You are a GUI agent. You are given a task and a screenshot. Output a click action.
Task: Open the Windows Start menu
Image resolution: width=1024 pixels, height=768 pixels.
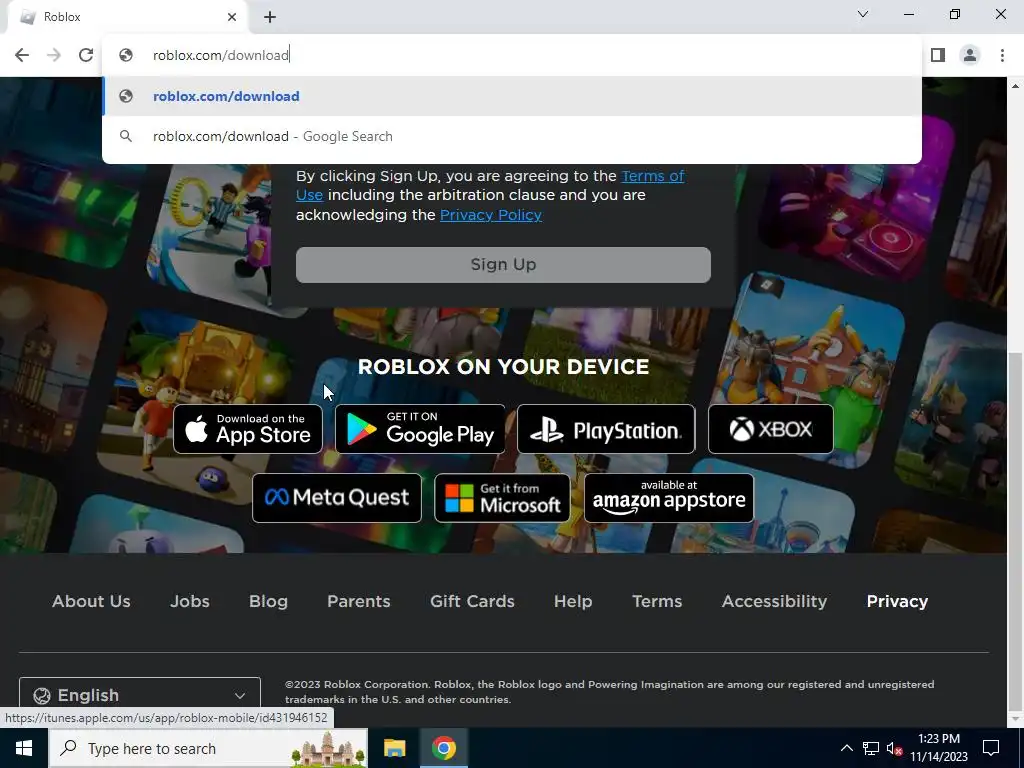(x=24, y=748)
